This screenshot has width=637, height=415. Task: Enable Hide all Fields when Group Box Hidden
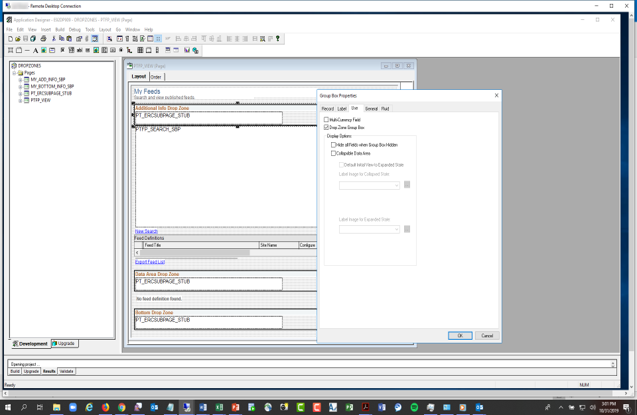pyautogui.click(x=334, y=145)
